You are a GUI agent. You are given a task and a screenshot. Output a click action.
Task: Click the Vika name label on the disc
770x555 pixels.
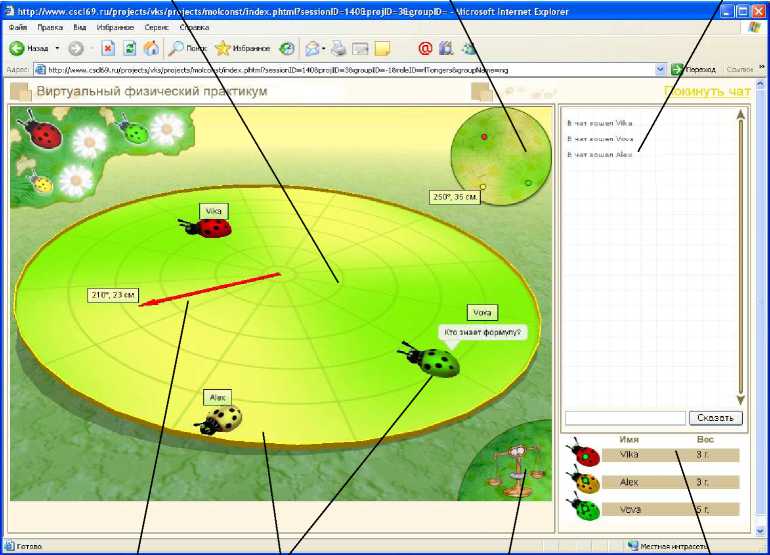[214, 211]
